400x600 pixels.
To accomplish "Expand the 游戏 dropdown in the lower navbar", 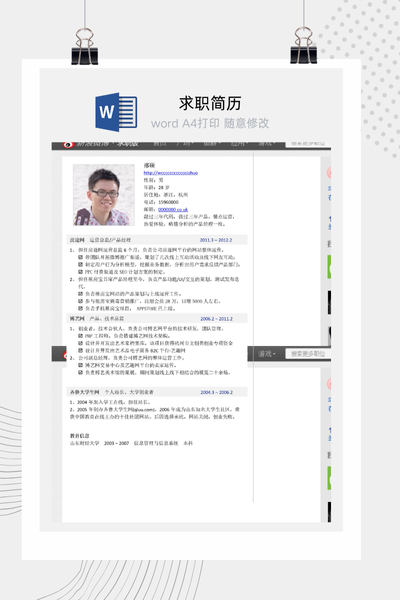I will [267, 354].
